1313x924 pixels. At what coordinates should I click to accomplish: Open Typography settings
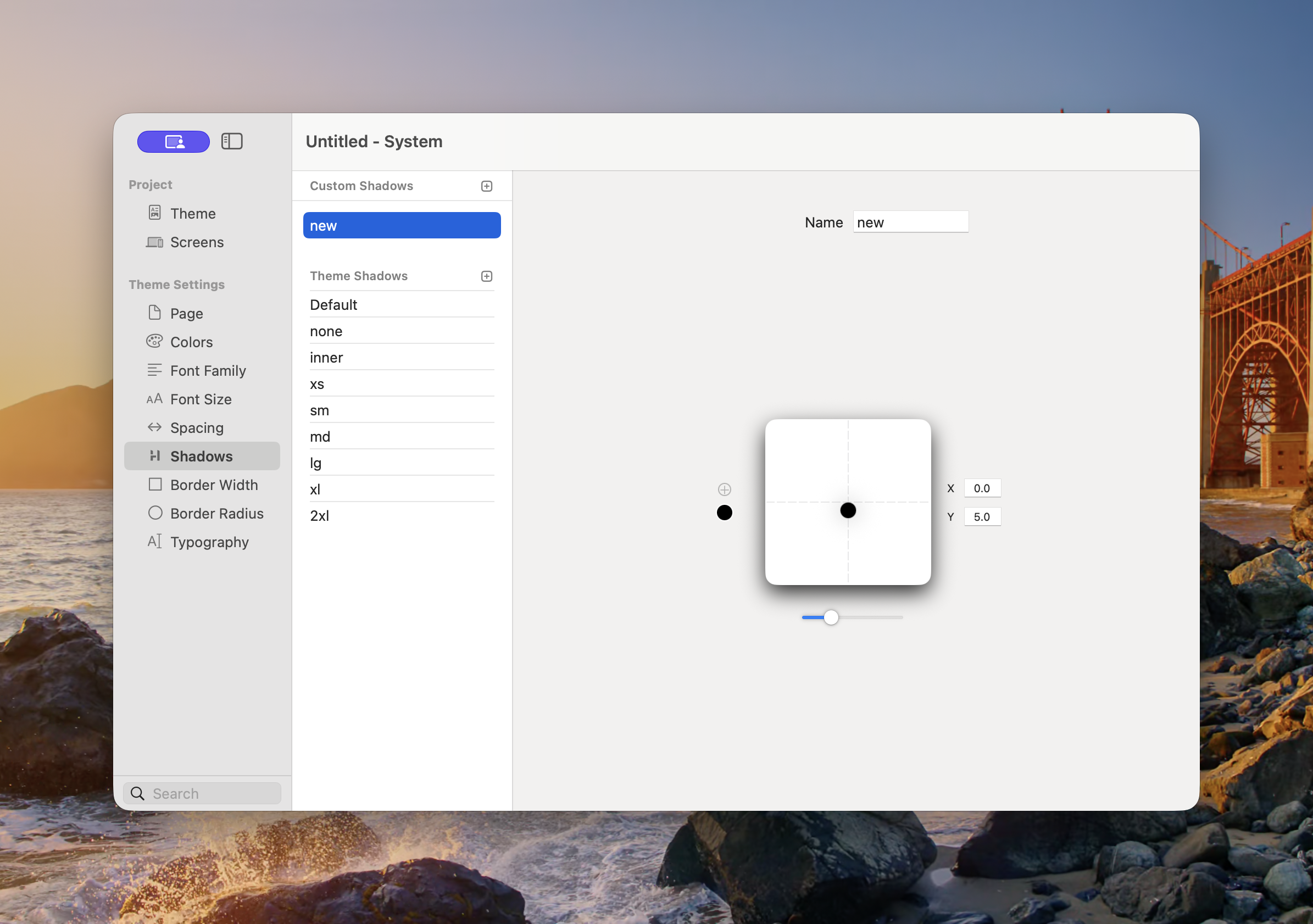click(x=202, y=542)
